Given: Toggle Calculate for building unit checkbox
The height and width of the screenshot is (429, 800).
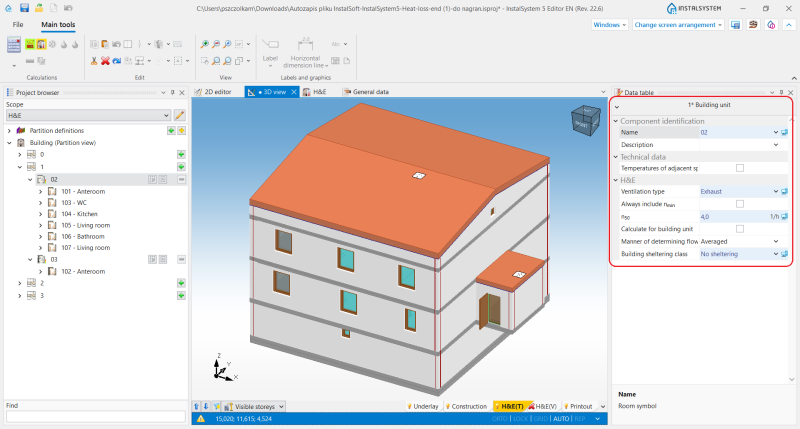Looking at the screenshot, I should [740, 229].
